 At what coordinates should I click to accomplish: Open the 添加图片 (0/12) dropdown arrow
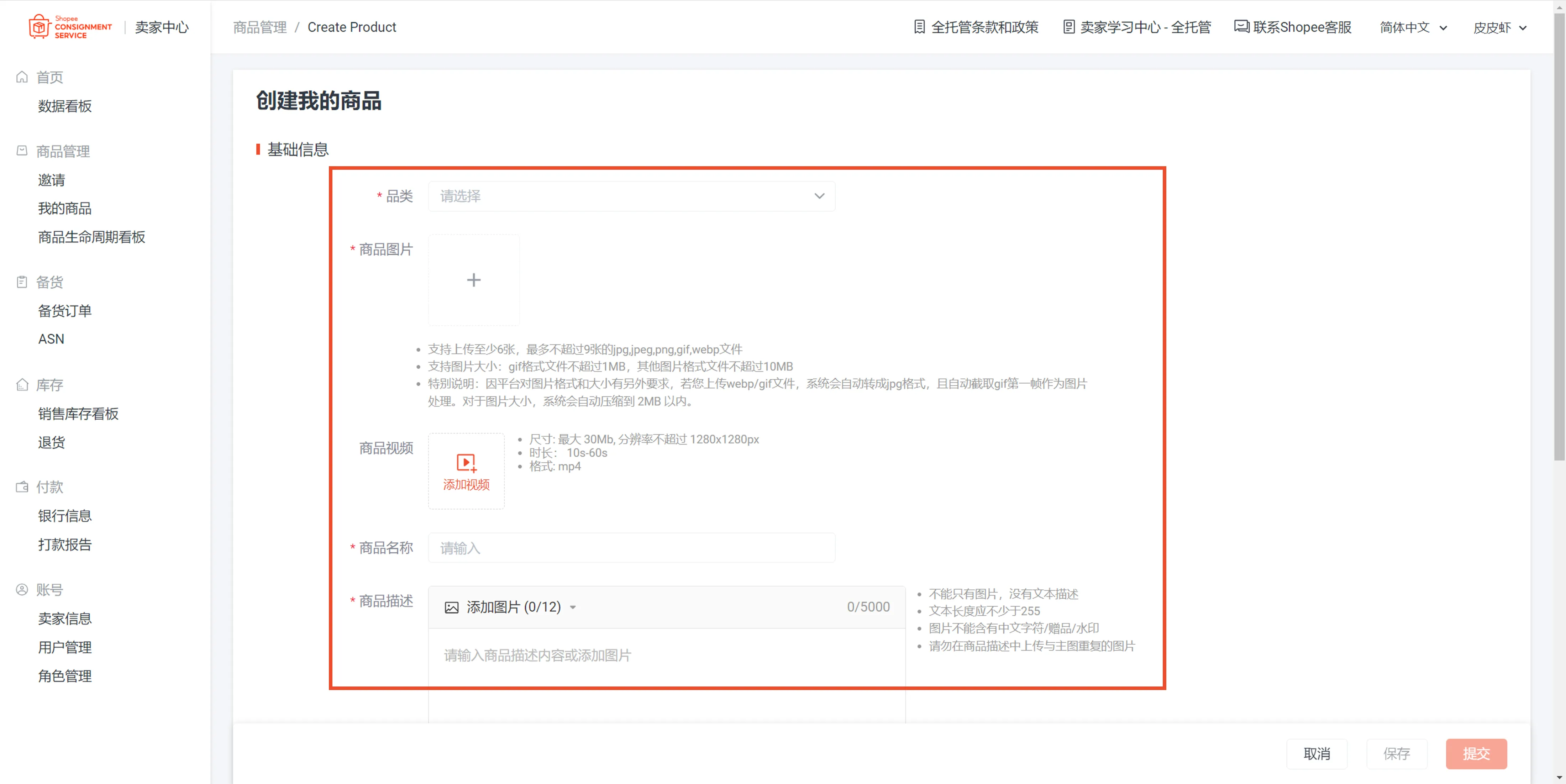coord(573,607)
